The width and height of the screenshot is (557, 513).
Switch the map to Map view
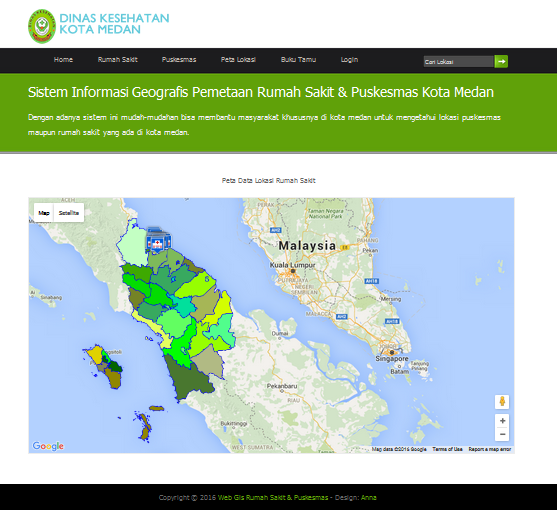tap(44, 213)
